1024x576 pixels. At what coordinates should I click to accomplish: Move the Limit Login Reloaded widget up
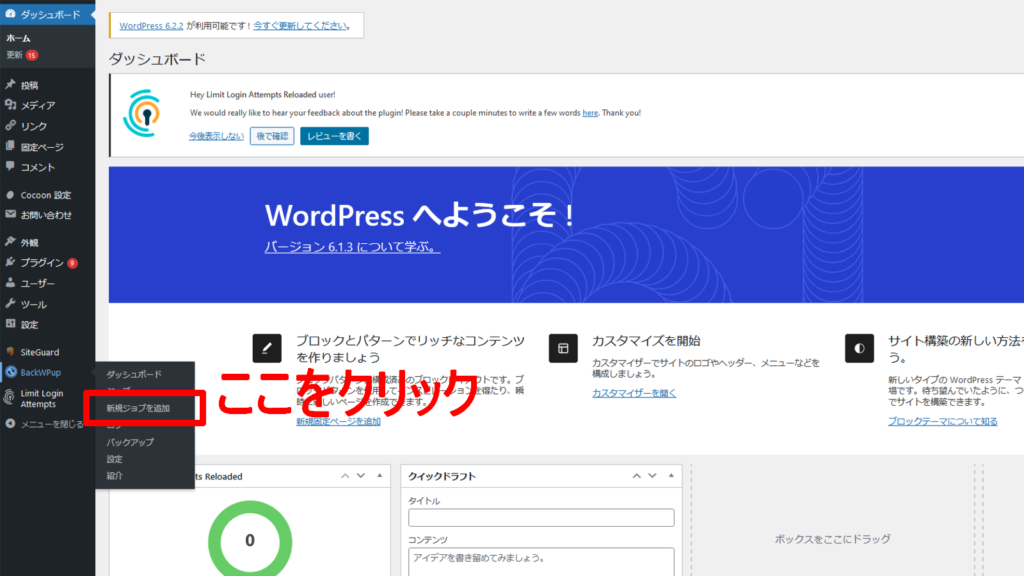click(345, 476)
